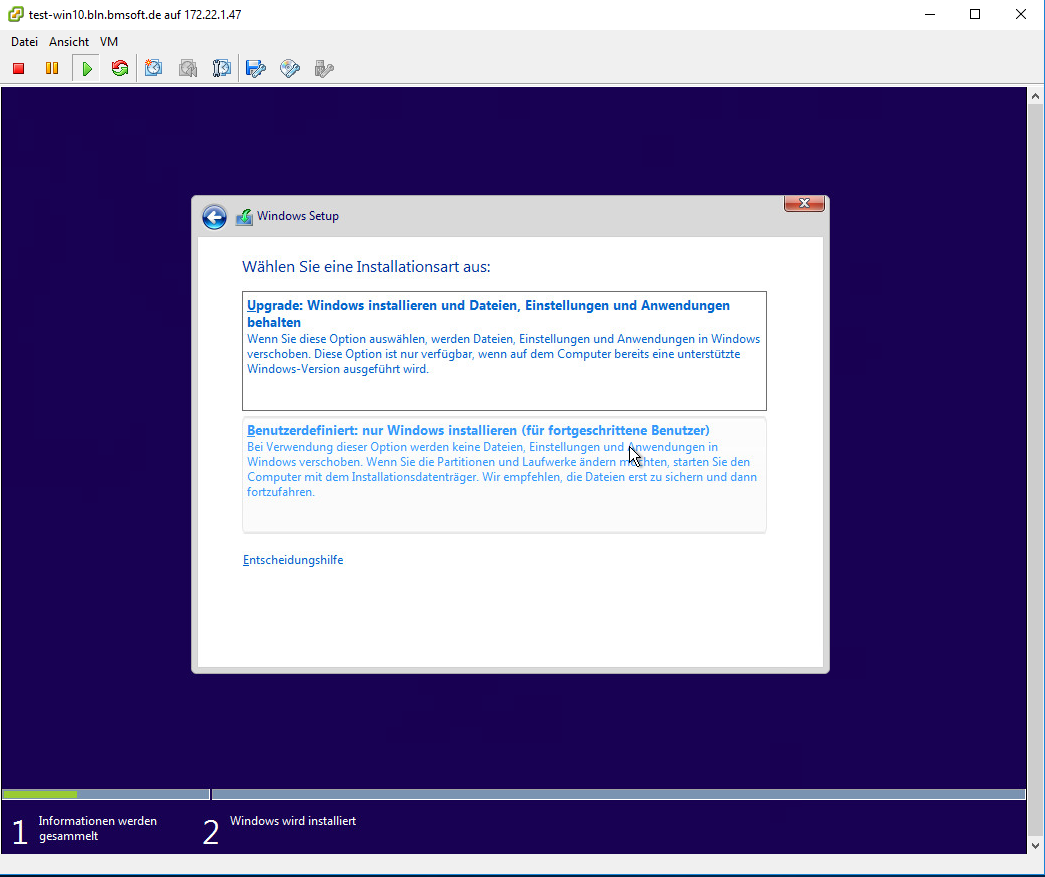The height and width of the screenshot is (877, 1045).
Task: Open the Ansicht menu
Action: (x=69, y=42)
